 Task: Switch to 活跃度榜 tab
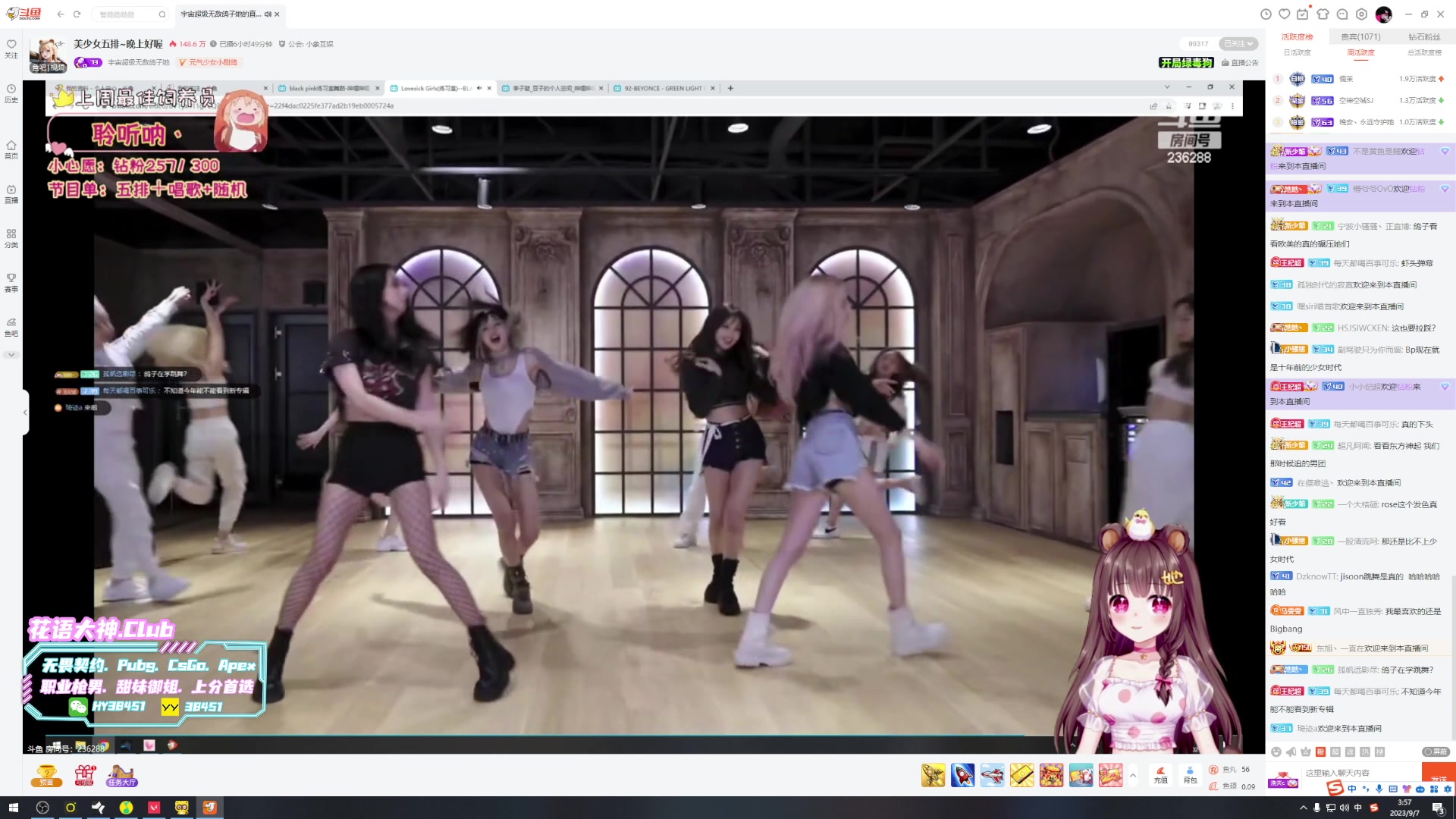click(x=1297, y=36)
